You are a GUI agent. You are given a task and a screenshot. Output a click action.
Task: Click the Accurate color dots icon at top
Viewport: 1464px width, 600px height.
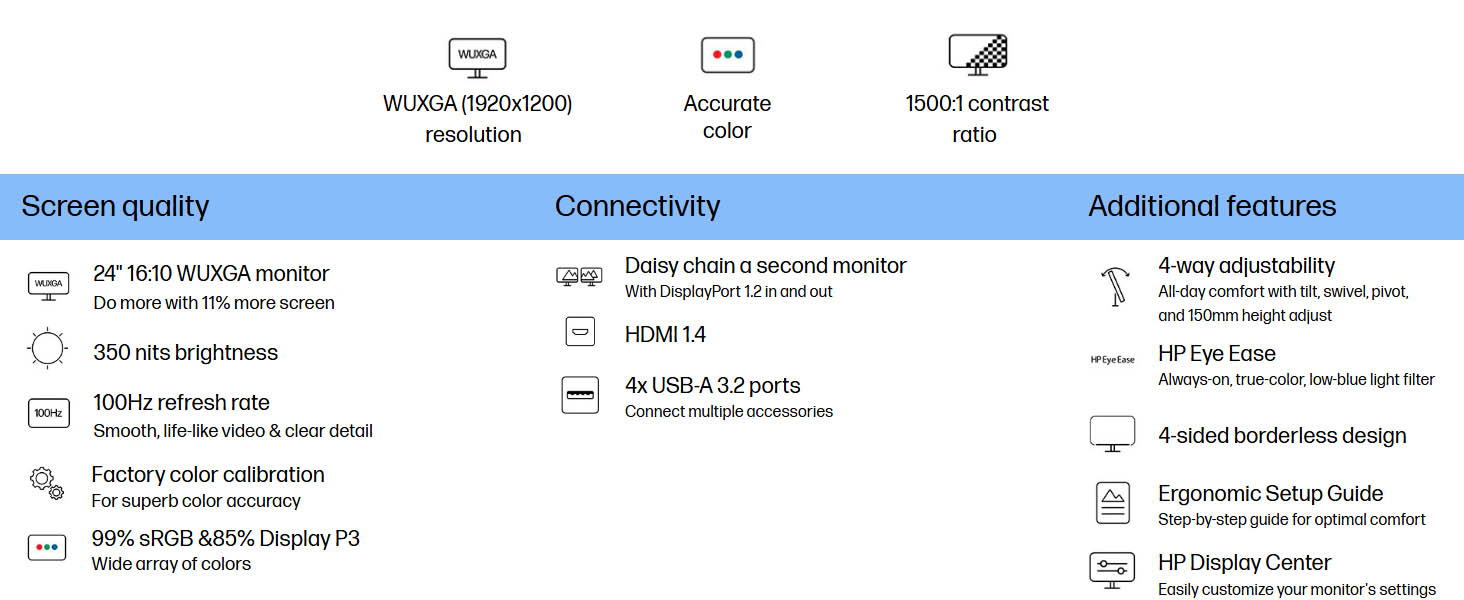727,55
